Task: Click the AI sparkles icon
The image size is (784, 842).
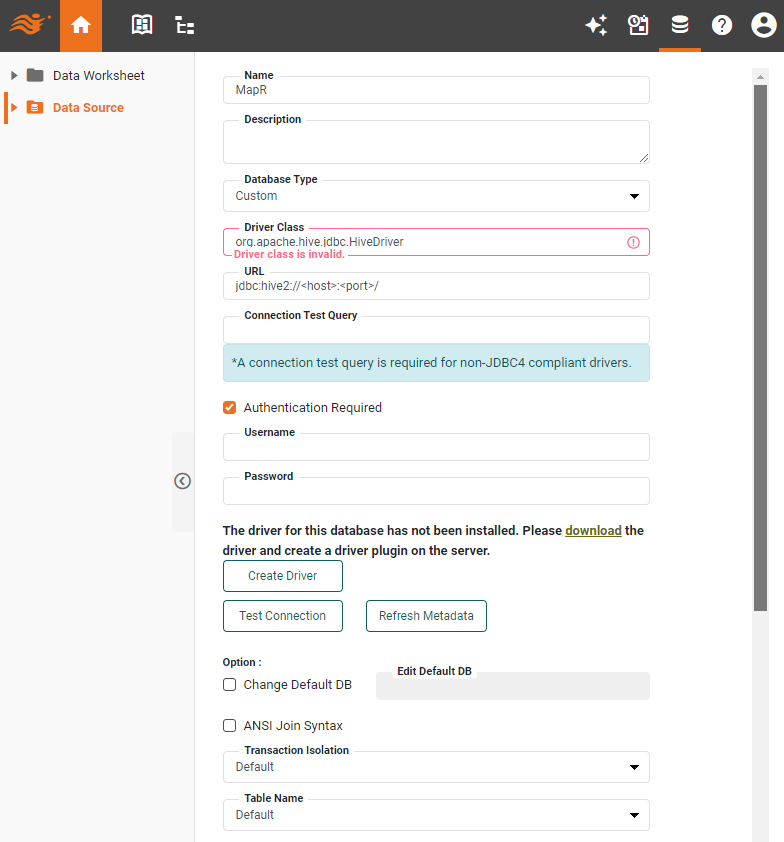Action: click(596, 25)
